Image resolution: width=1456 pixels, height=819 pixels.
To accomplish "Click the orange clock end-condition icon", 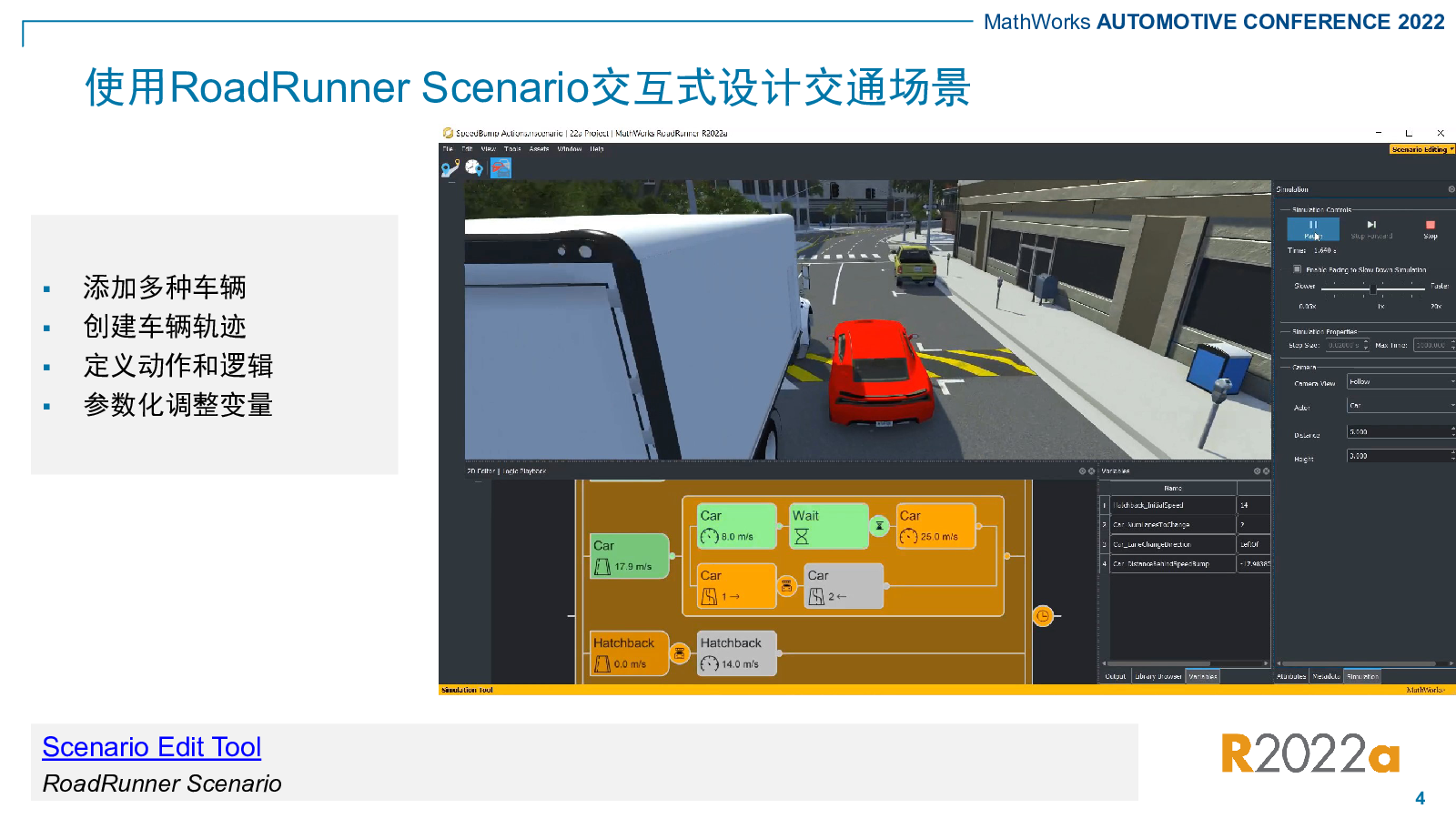I will point(1043,616).
